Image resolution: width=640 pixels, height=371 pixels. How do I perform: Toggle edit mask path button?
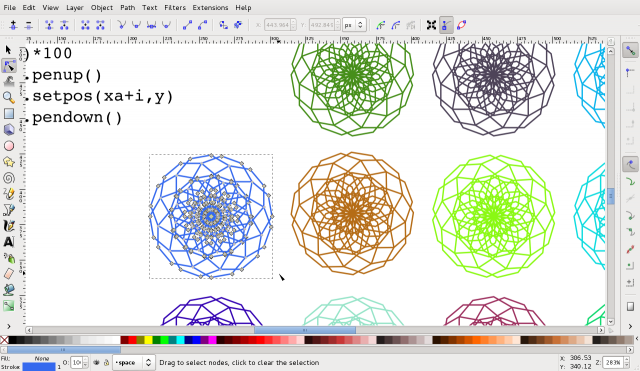tap(396, 25)
